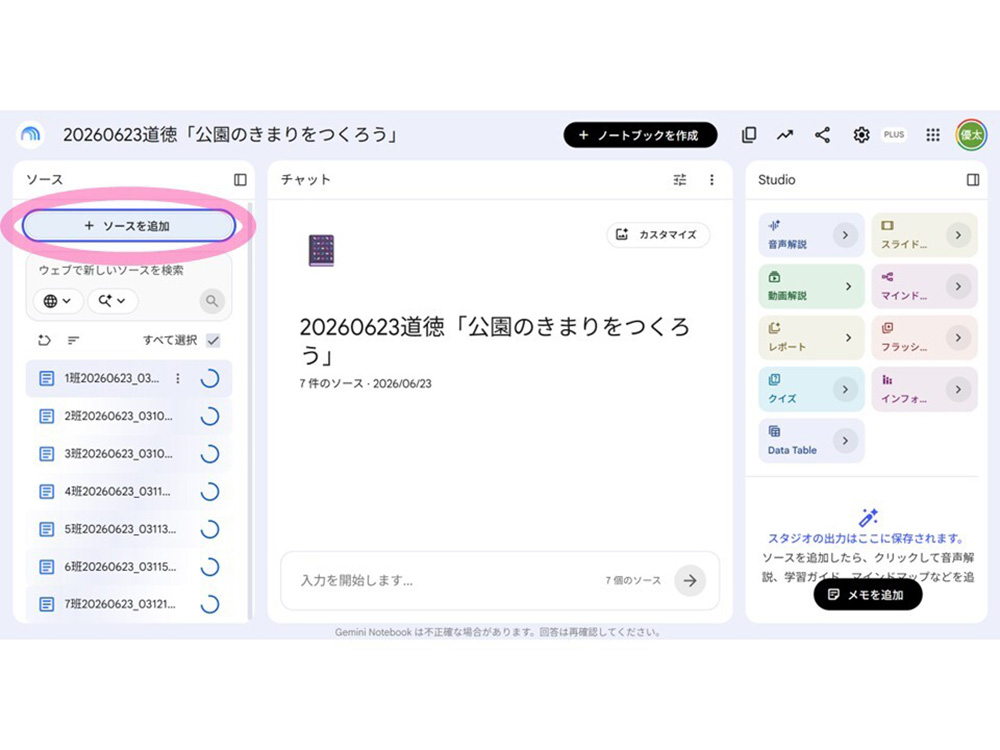Image resolution: width=1000 pixels, height=750 pixels.
Task: Click the magnifier search submit icon
Action: click(x=212, y=301)
